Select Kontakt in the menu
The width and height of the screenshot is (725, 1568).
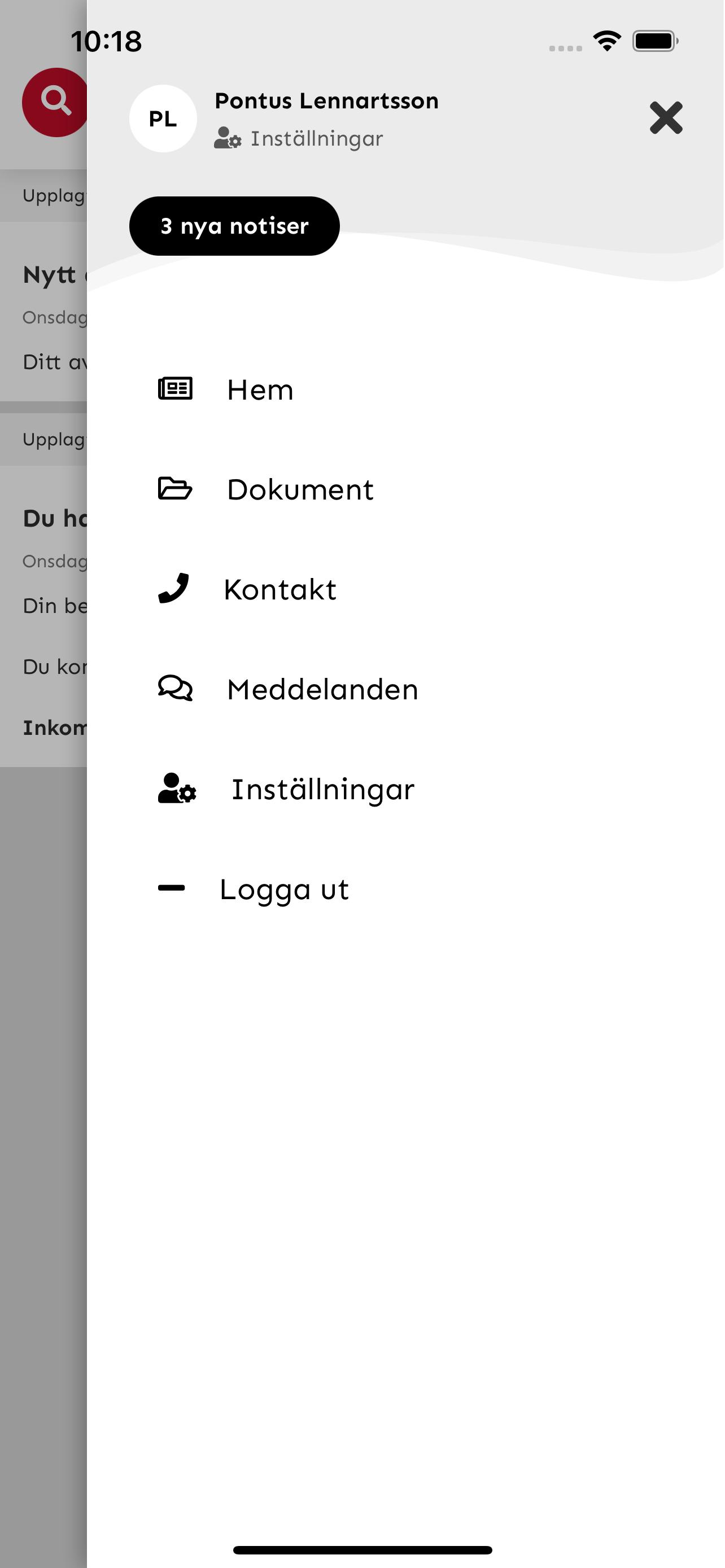coord(280,589)
